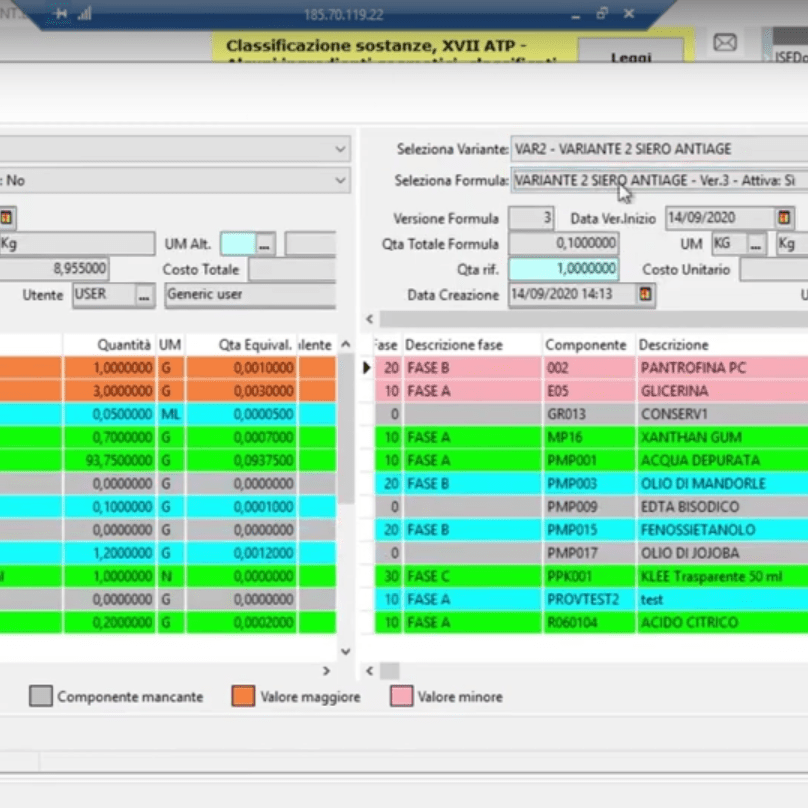This screenshot has width=808, height=808.
Task: Click the quantity cell 3,0000000
Action: pyautogui.click(x=109, y=391)
